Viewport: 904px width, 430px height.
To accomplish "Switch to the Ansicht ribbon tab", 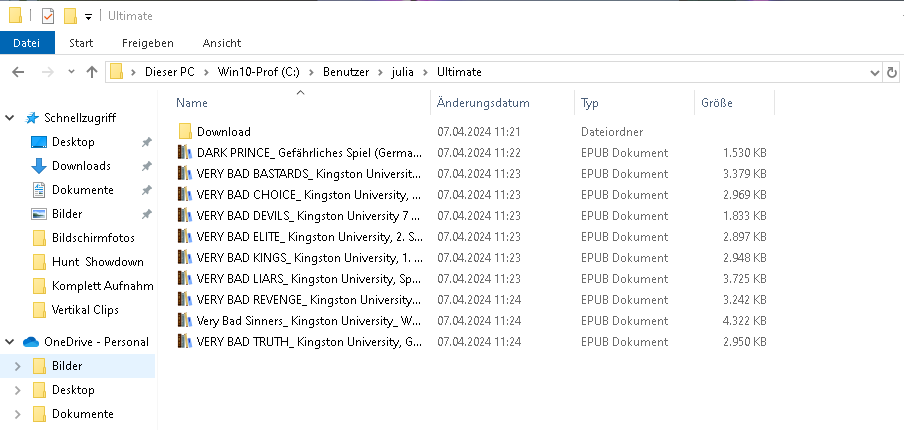I will tap(222, 43).
